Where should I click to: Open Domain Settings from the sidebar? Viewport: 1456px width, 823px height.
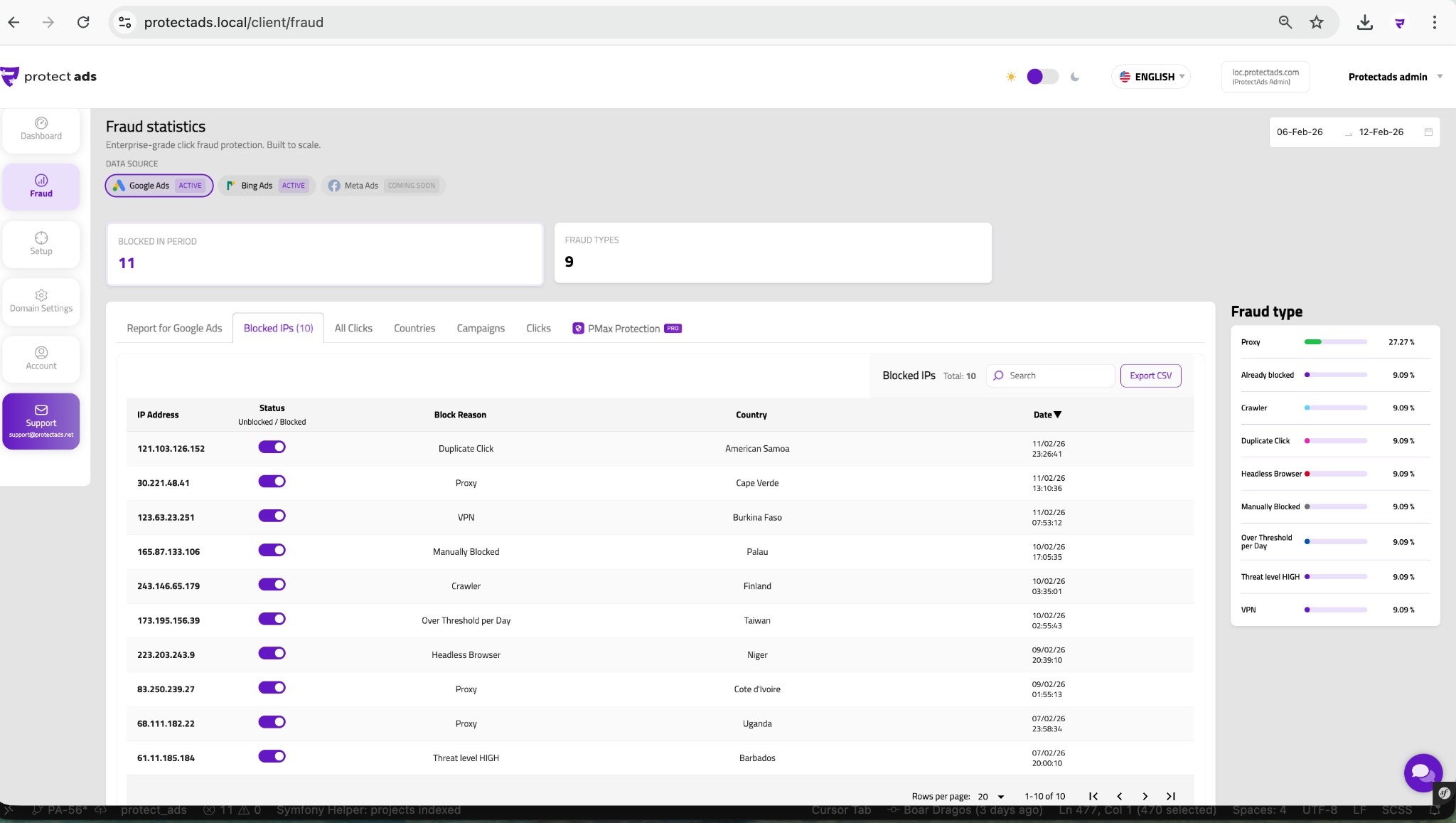click(x=41, y=301)
